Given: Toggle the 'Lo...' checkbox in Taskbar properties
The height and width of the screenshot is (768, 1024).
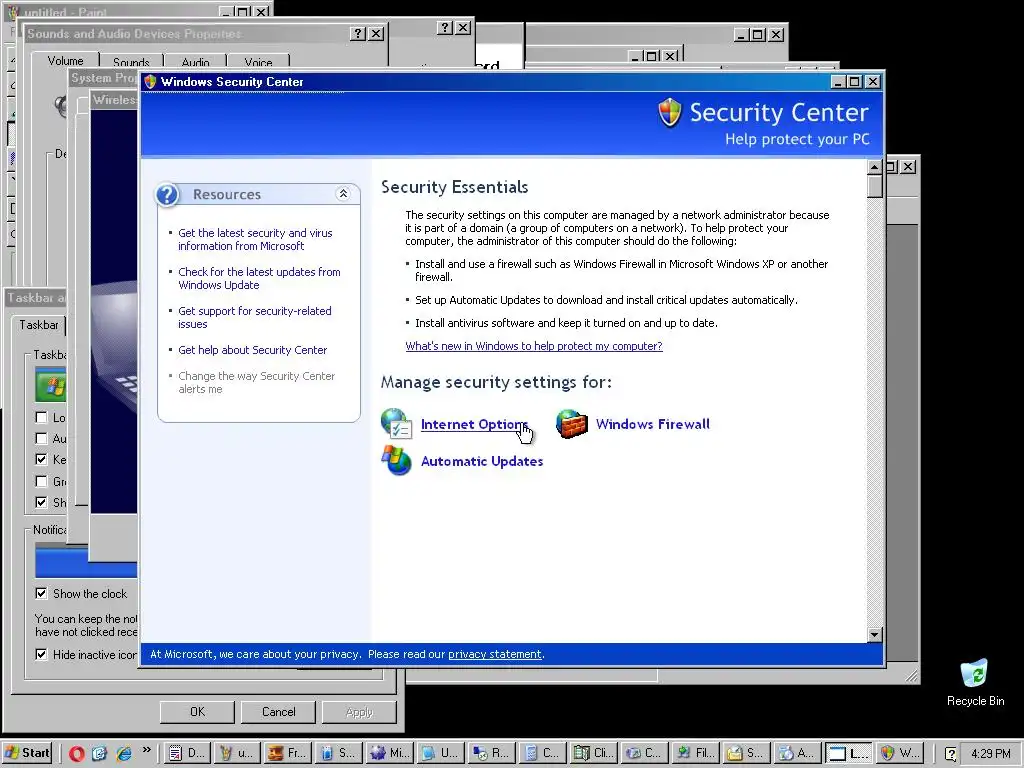Looking at the screenshot, I should (x=41, y=417).
